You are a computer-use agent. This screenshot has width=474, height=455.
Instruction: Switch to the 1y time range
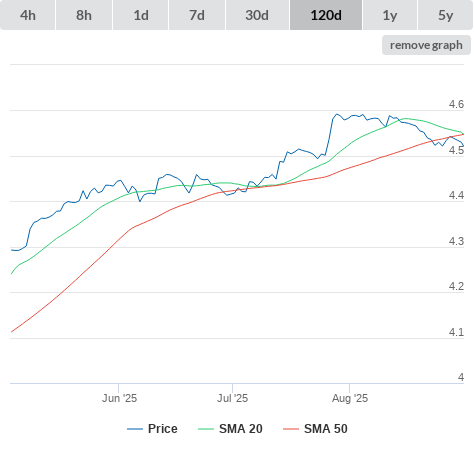click(x=390, y=15)
